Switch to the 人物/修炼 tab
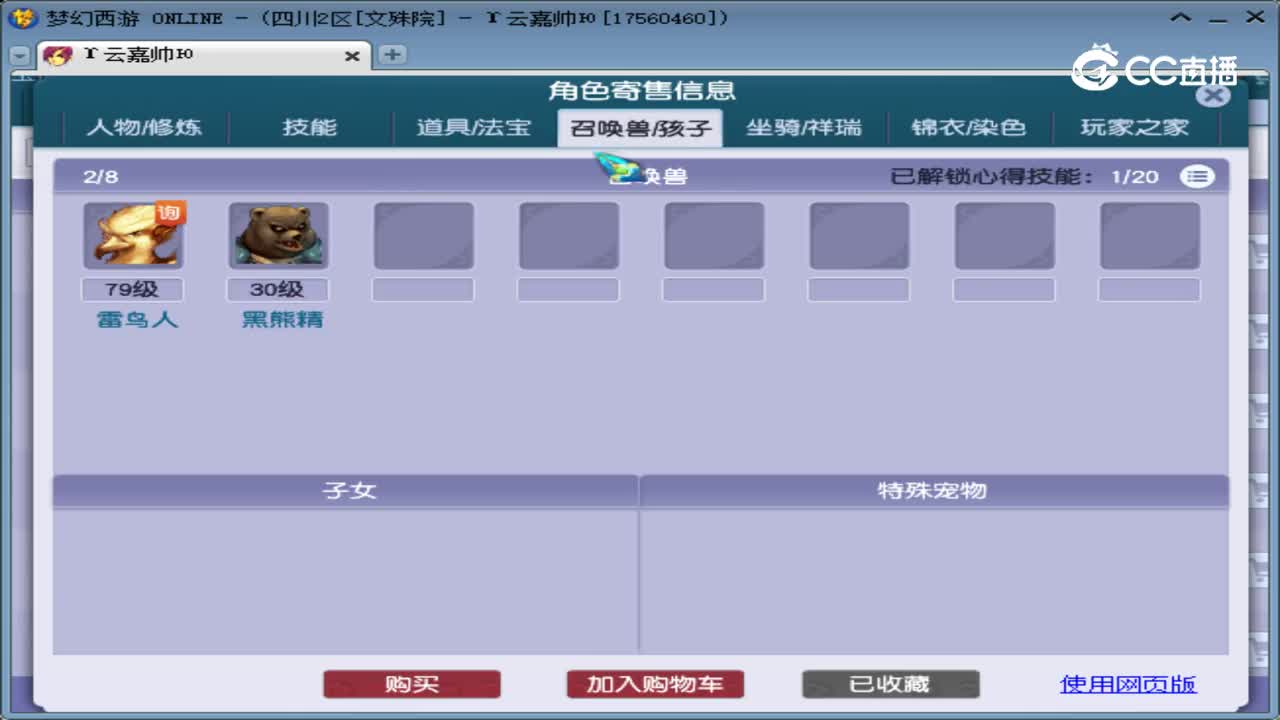This screenshot has width=1280, height=720. coord(144,128)
